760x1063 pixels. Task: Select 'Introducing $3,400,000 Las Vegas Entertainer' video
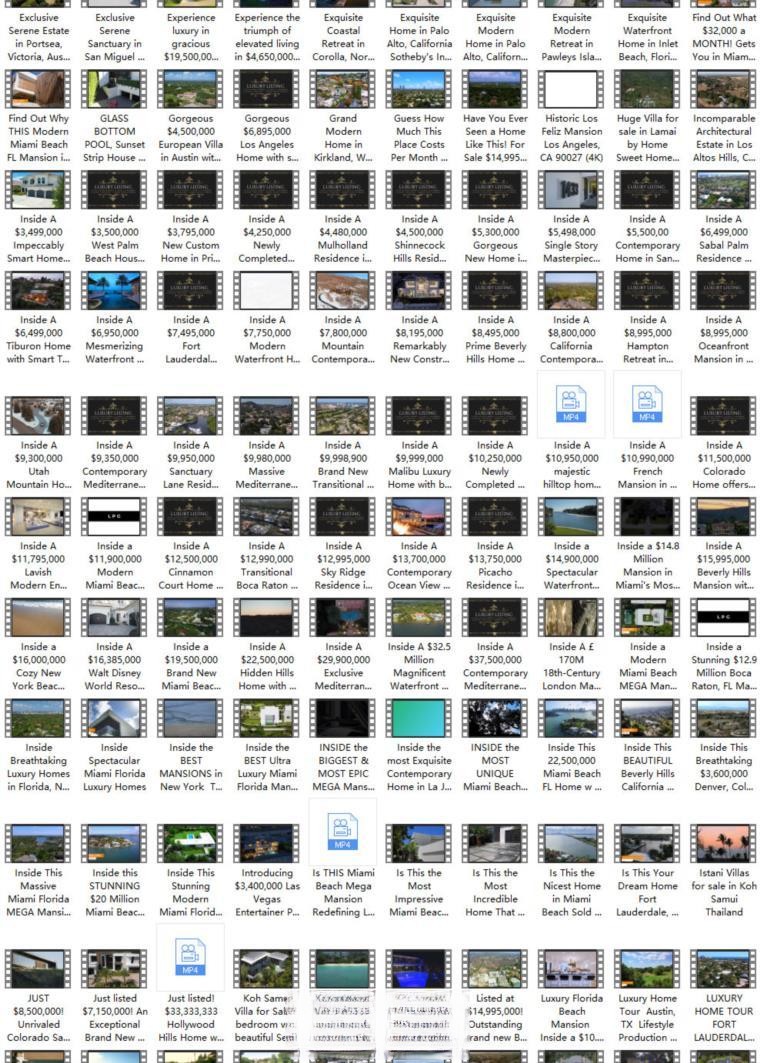point(266,844)
